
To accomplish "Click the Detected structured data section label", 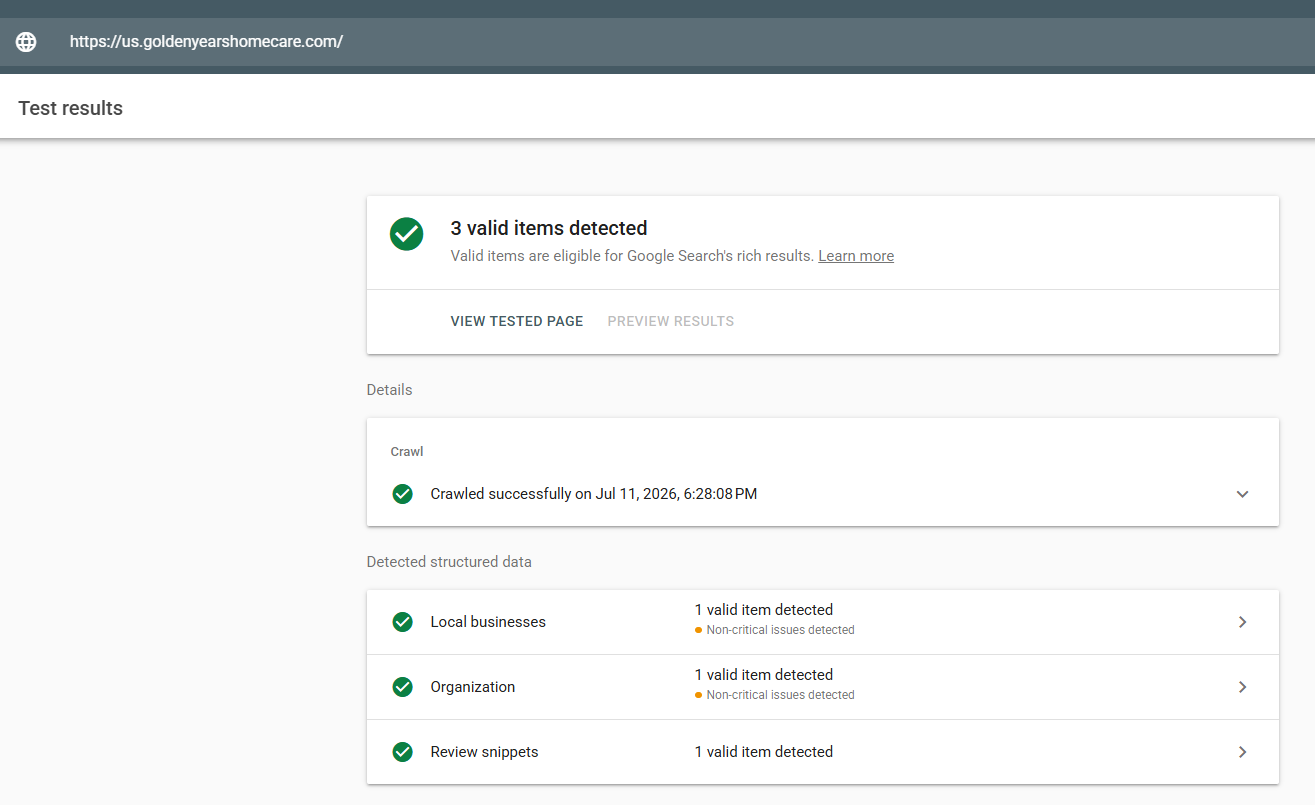I will 449,562.
